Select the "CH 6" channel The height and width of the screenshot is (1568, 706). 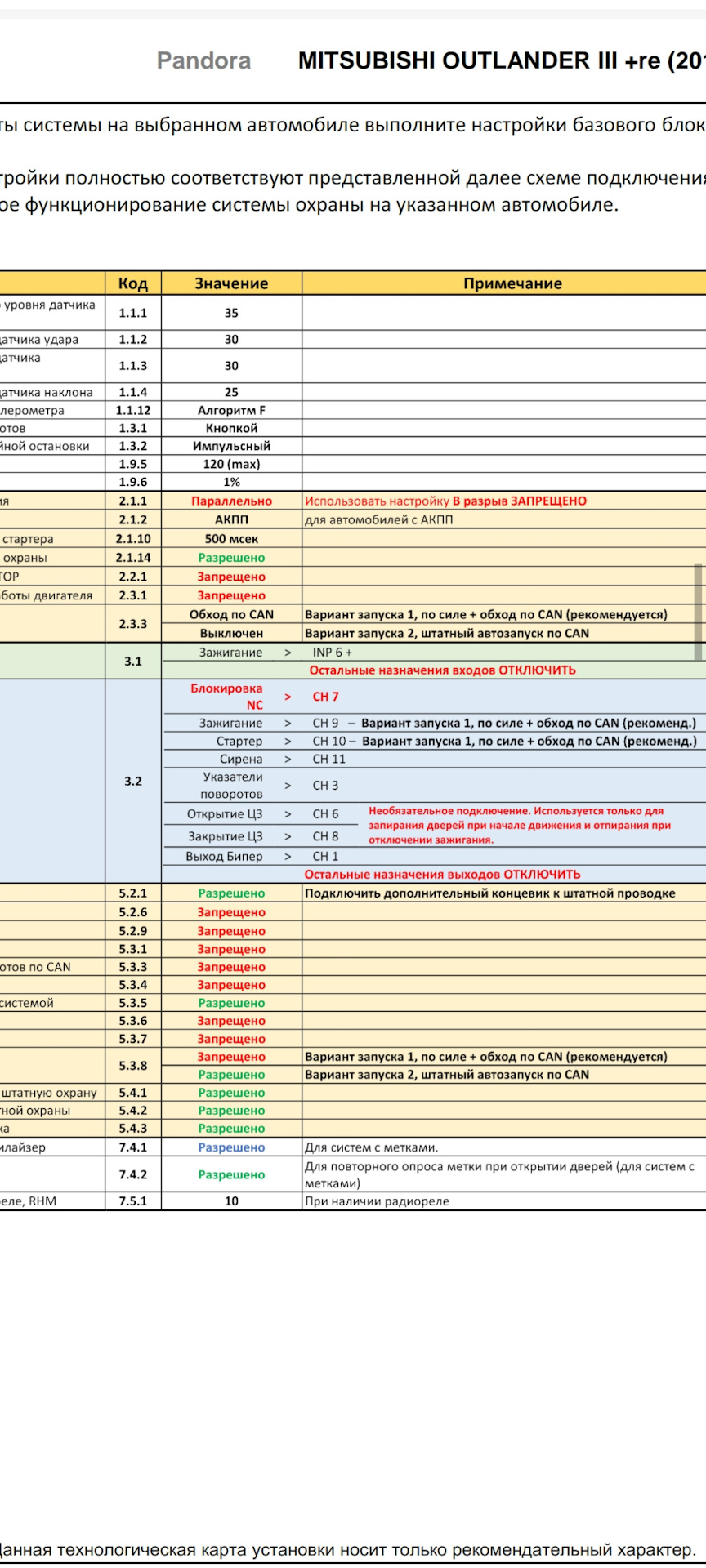pyautogui.click(x=325, y=814)
